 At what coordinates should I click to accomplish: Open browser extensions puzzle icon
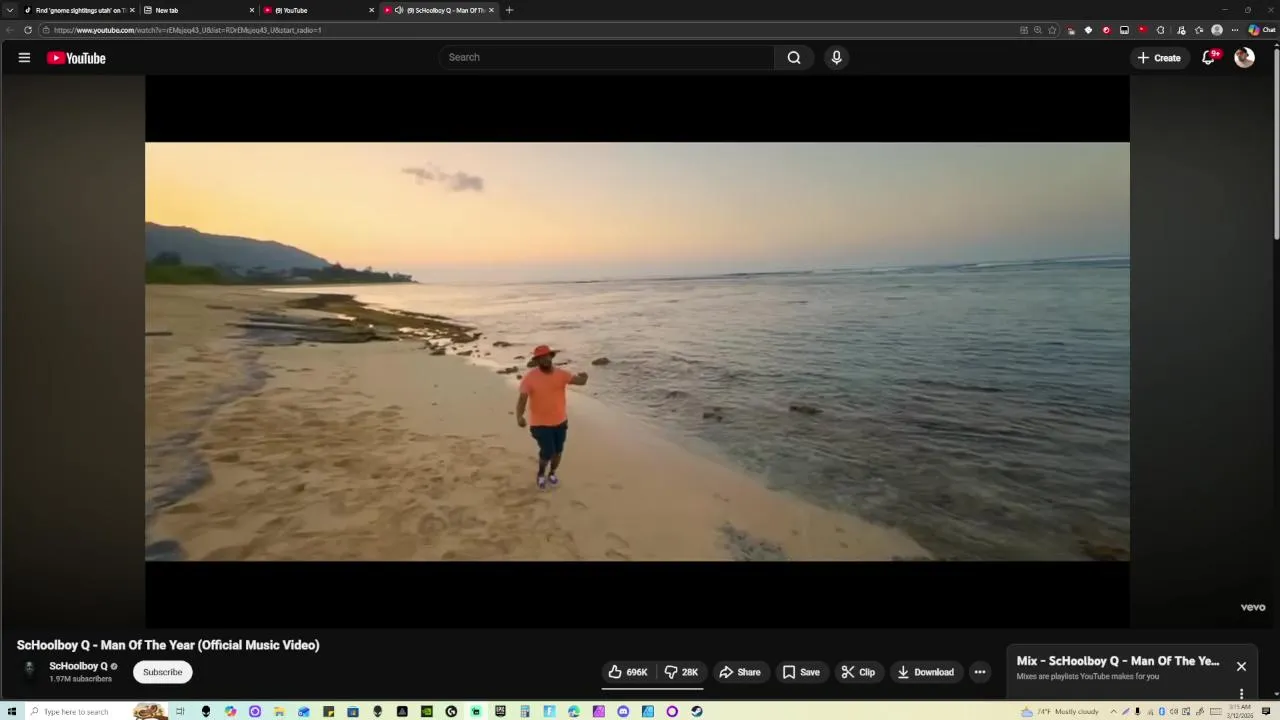point(1160,30)
